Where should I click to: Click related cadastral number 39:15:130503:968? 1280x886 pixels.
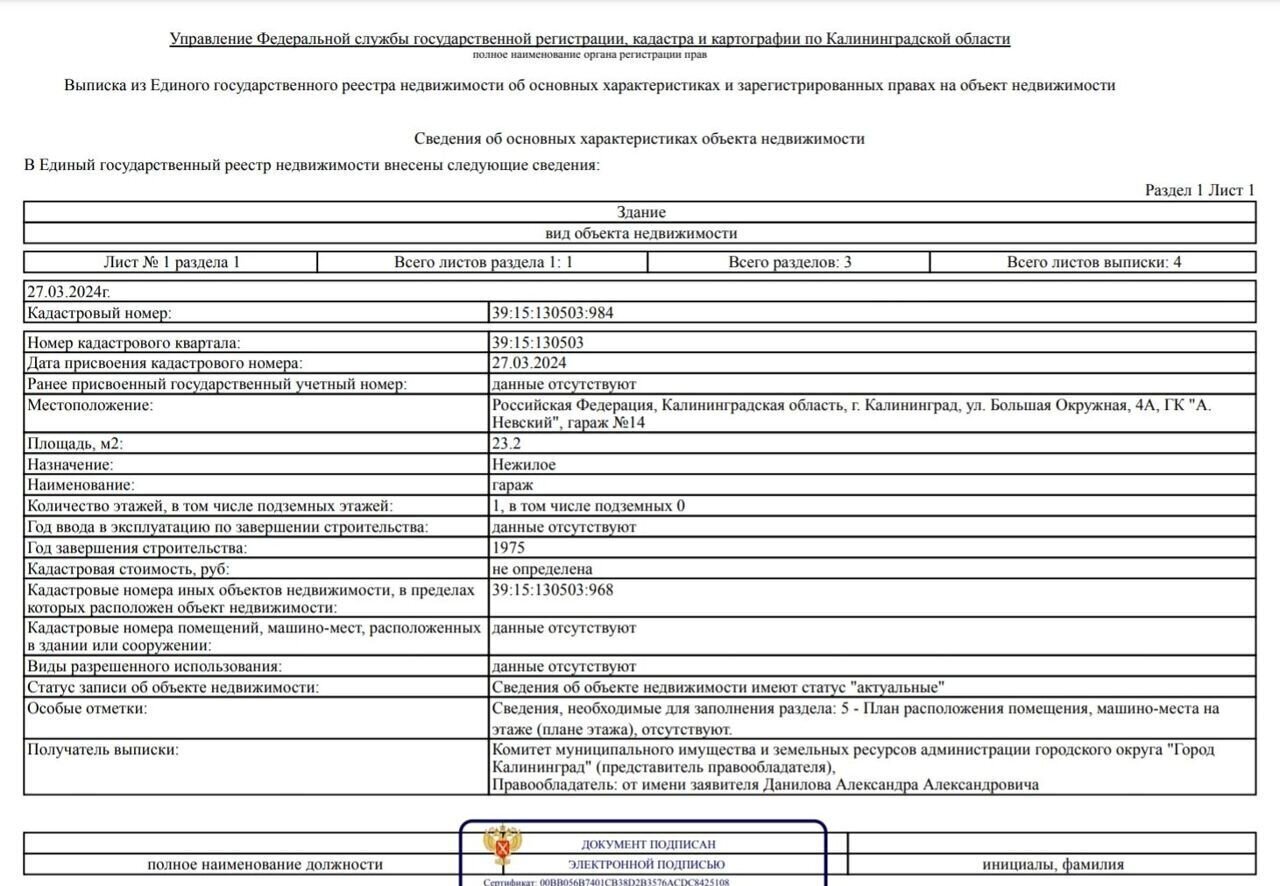coord(552,590)
